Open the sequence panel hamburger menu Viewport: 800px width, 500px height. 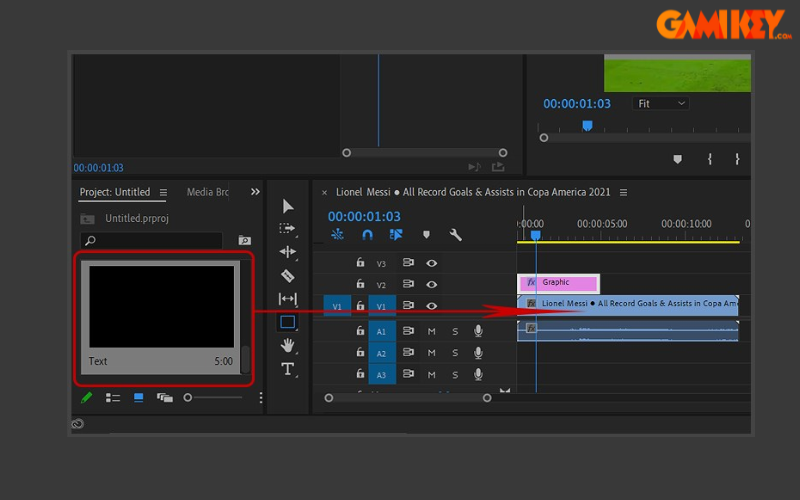tap(623, 192)
